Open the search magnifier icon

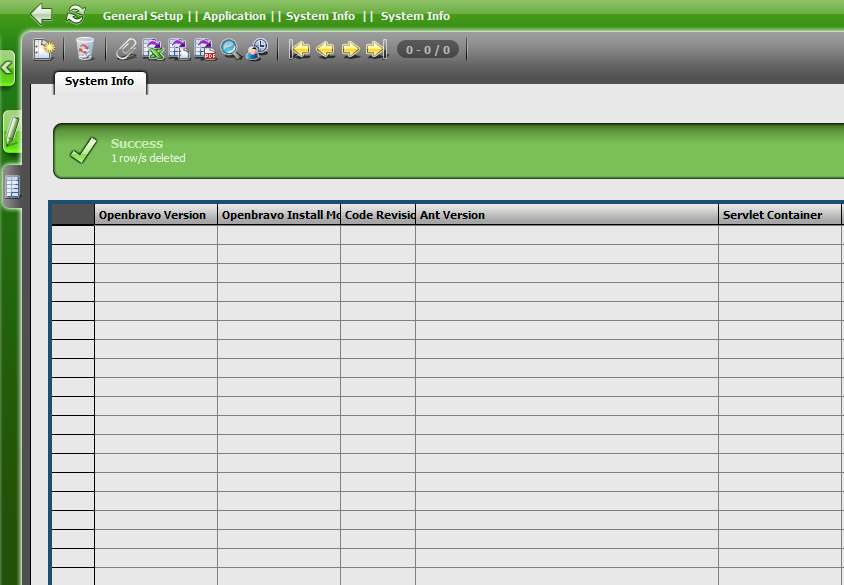pos(231,49)
